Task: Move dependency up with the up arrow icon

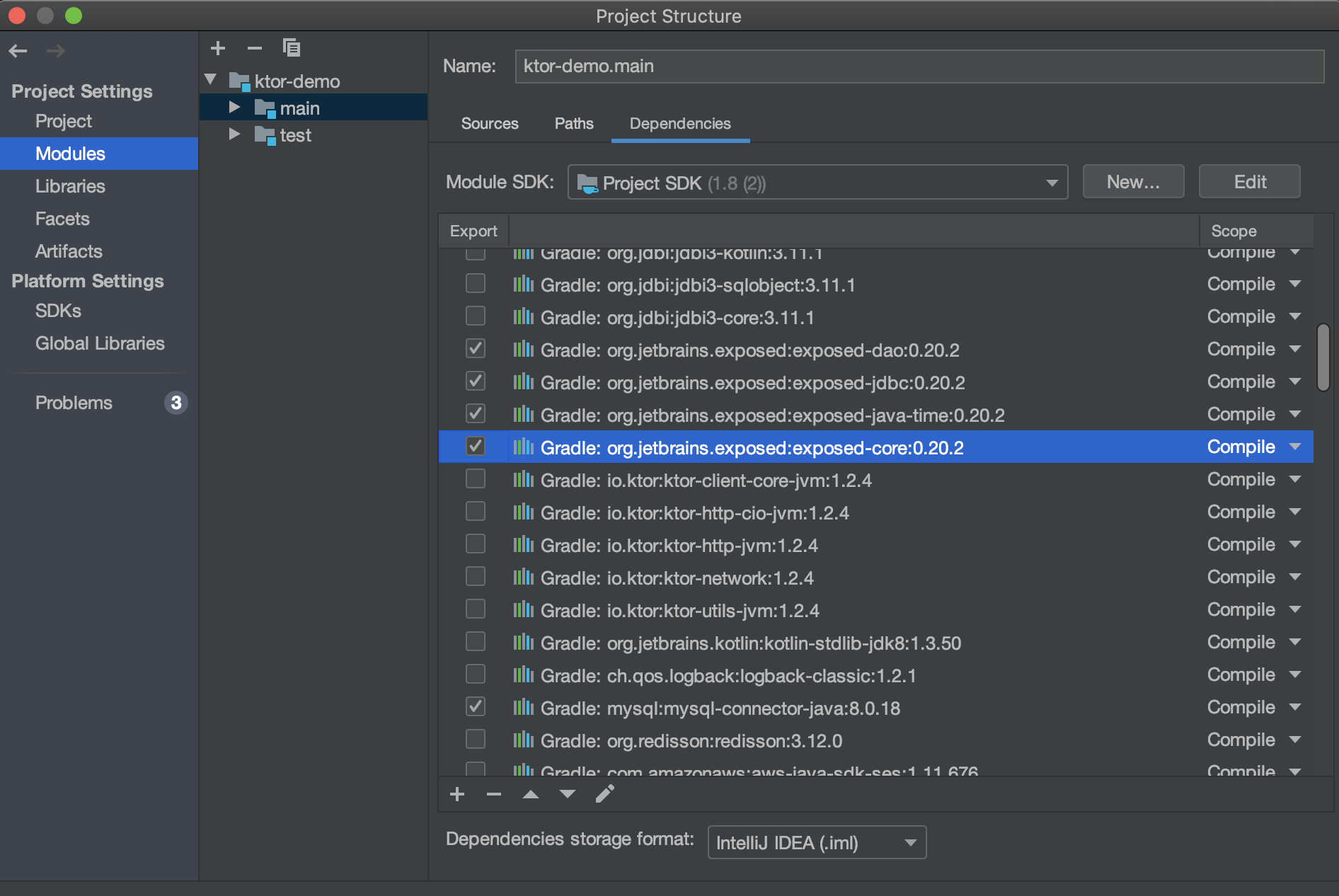Action: (531, 794)
